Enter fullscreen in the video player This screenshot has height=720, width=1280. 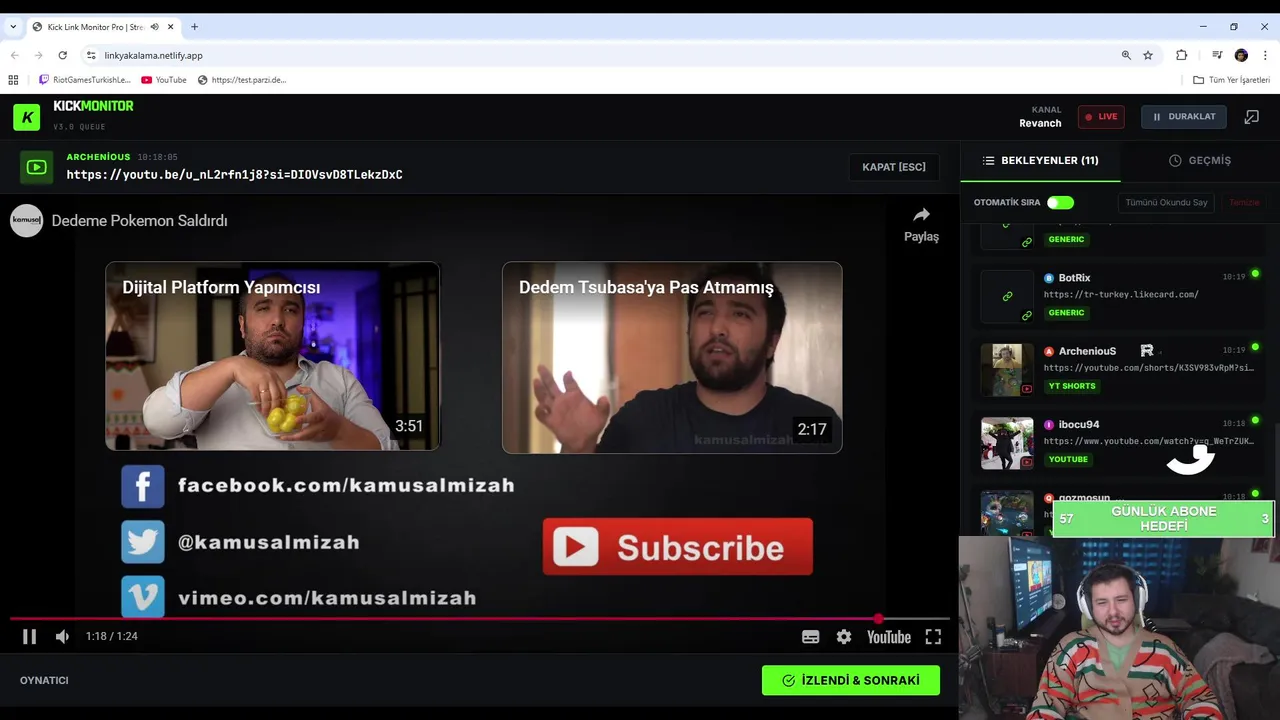click(x=933, y=637)
